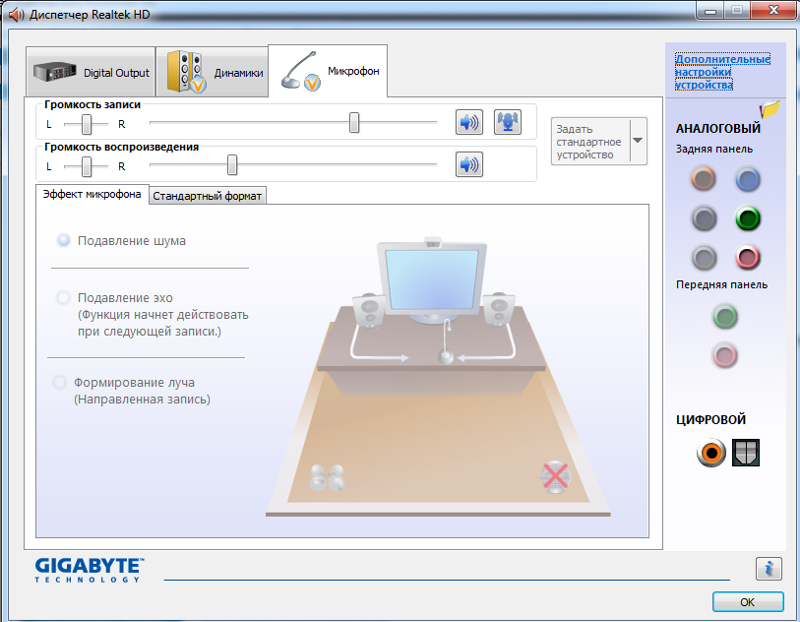
Task: Open the Стандартный формат tab
Action: tap(207, 196)
